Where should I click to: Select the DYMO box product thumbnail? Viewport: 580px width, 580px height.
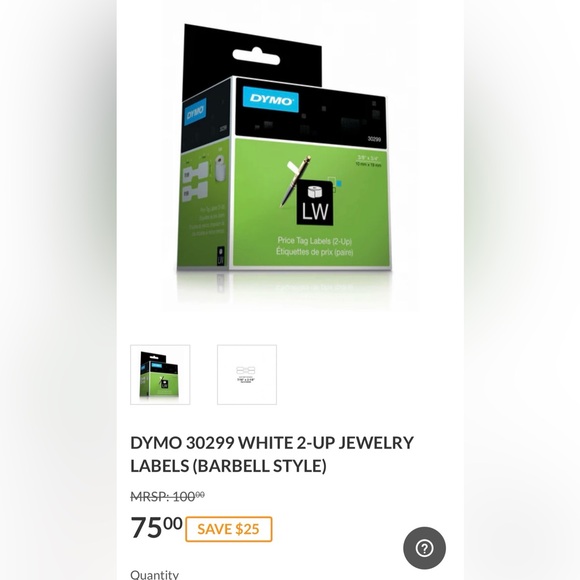pos(160,375)
